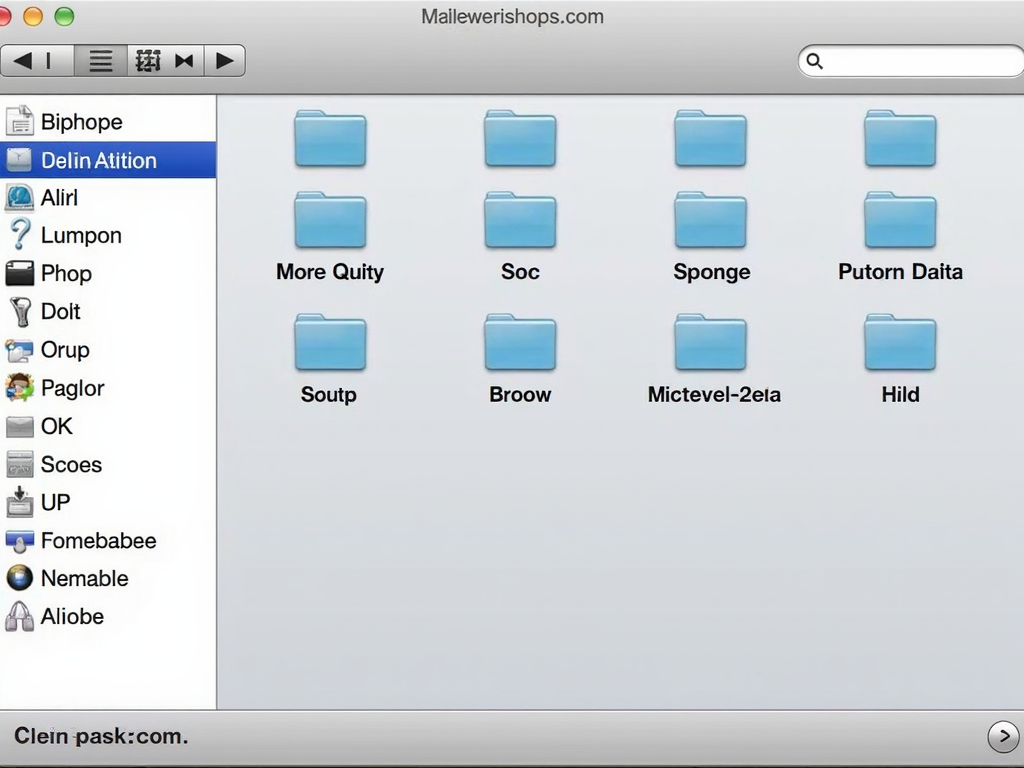This screenshot has width=1024, height=768.
Task: Click the forward arrow toolbar button
Action: [225, 61]
